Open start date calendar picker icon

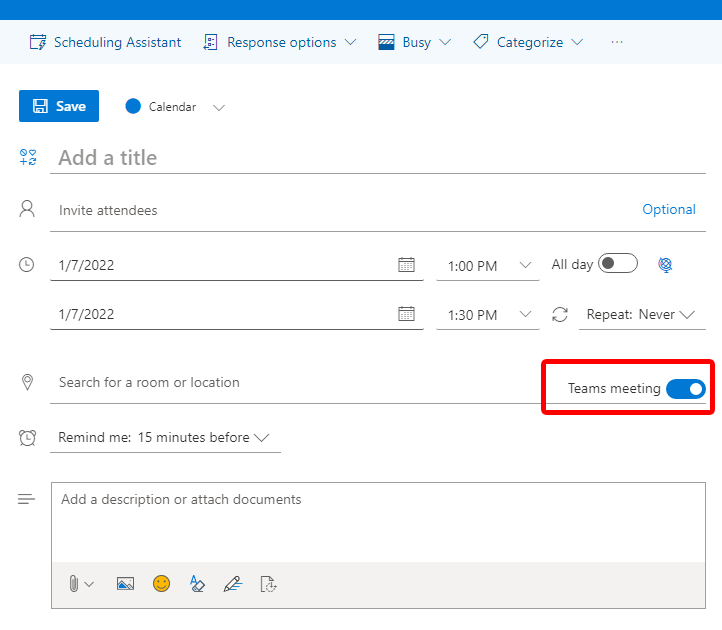pos(406,265)
